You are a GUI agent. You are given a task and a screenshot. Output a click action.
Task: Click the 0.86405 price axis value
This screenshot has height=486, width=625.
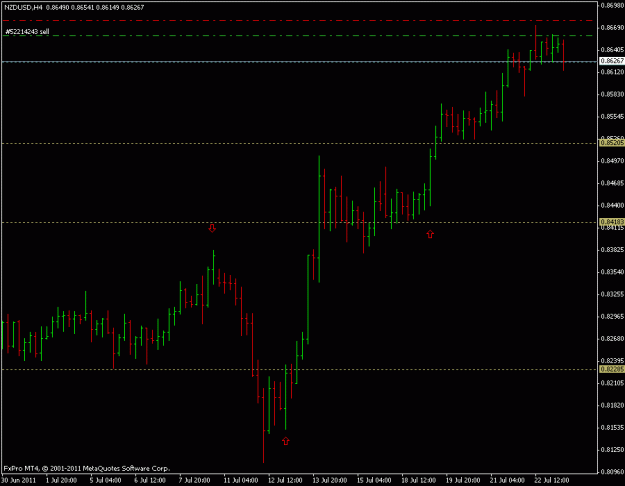point(612,49)
